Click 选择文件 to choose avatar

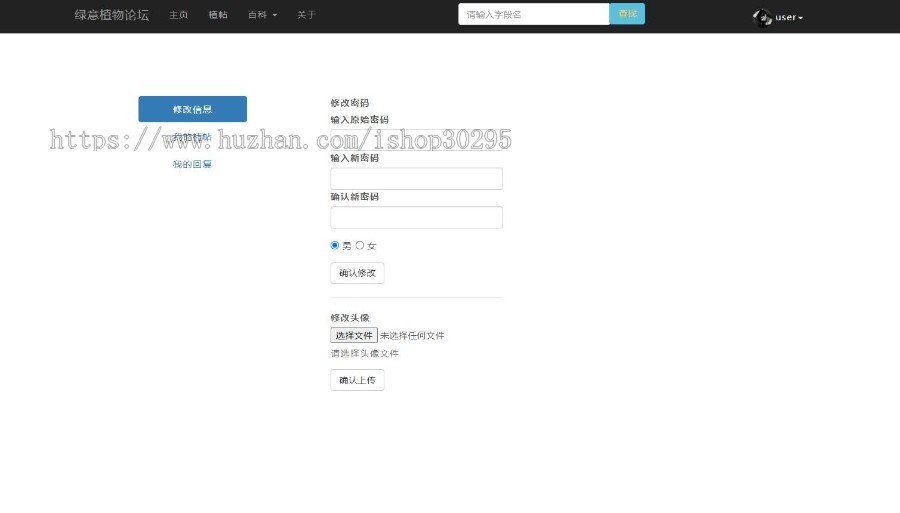[354, 335]
